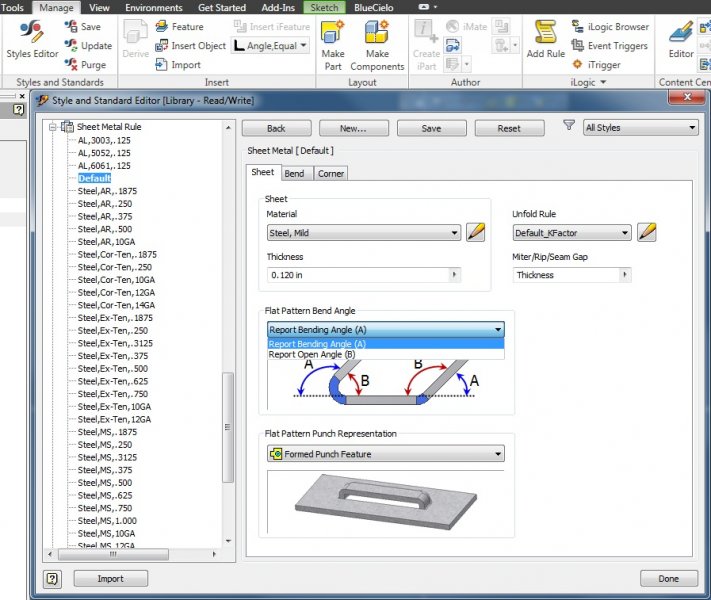Open the Angle,Equal dropdown in Insert panel
Image resolution: width=711 pixels, height=600 pixels.
pyautogui.click(x=303, y=45)
